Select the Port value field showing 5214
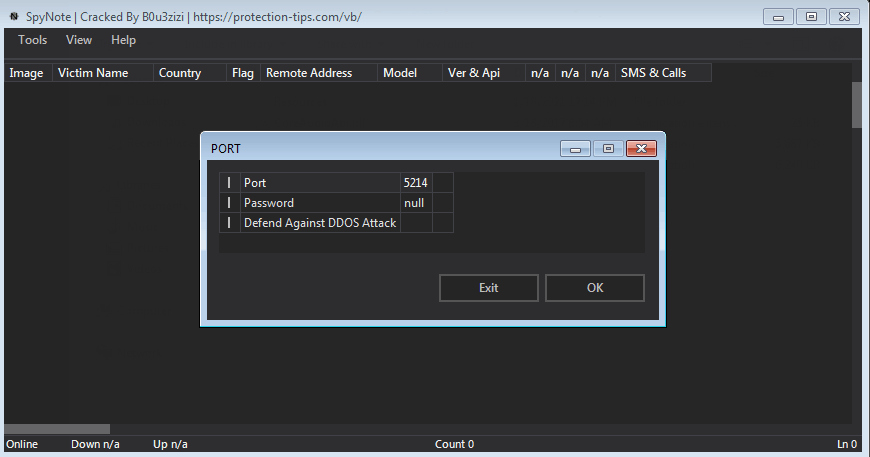Viewport: 870px width, 457px height. pos(416,182)
